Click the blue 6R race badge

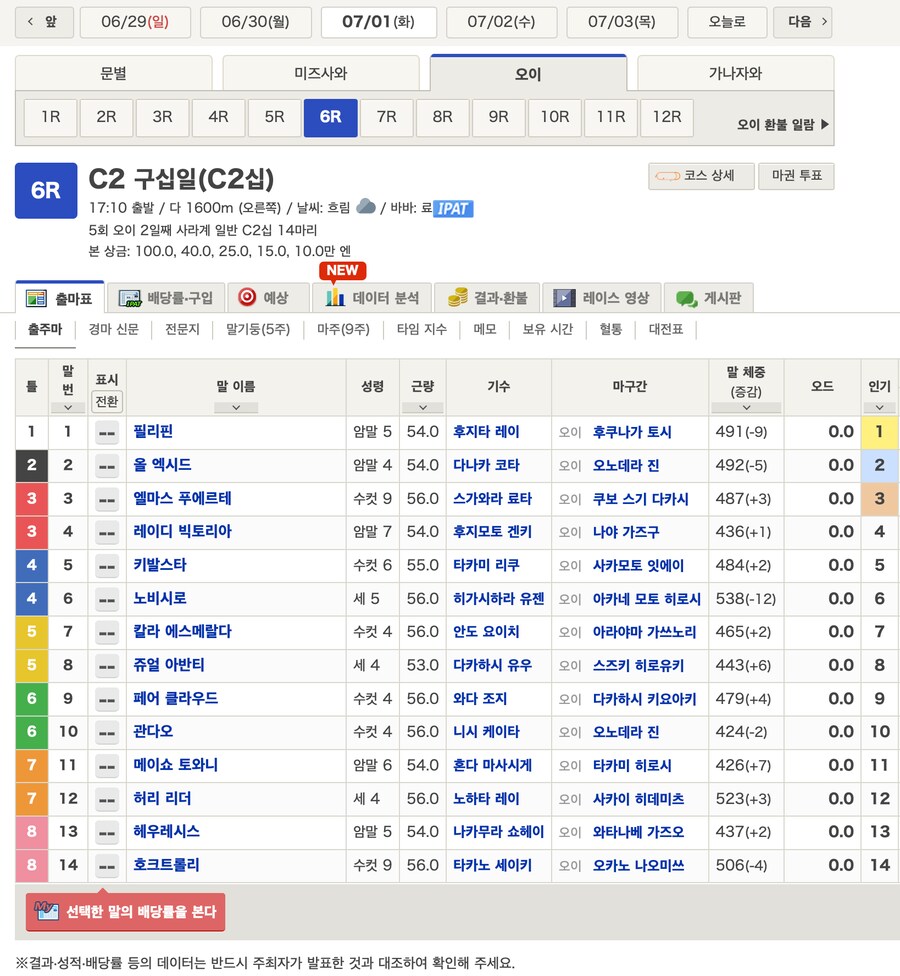tap(46, 190)
